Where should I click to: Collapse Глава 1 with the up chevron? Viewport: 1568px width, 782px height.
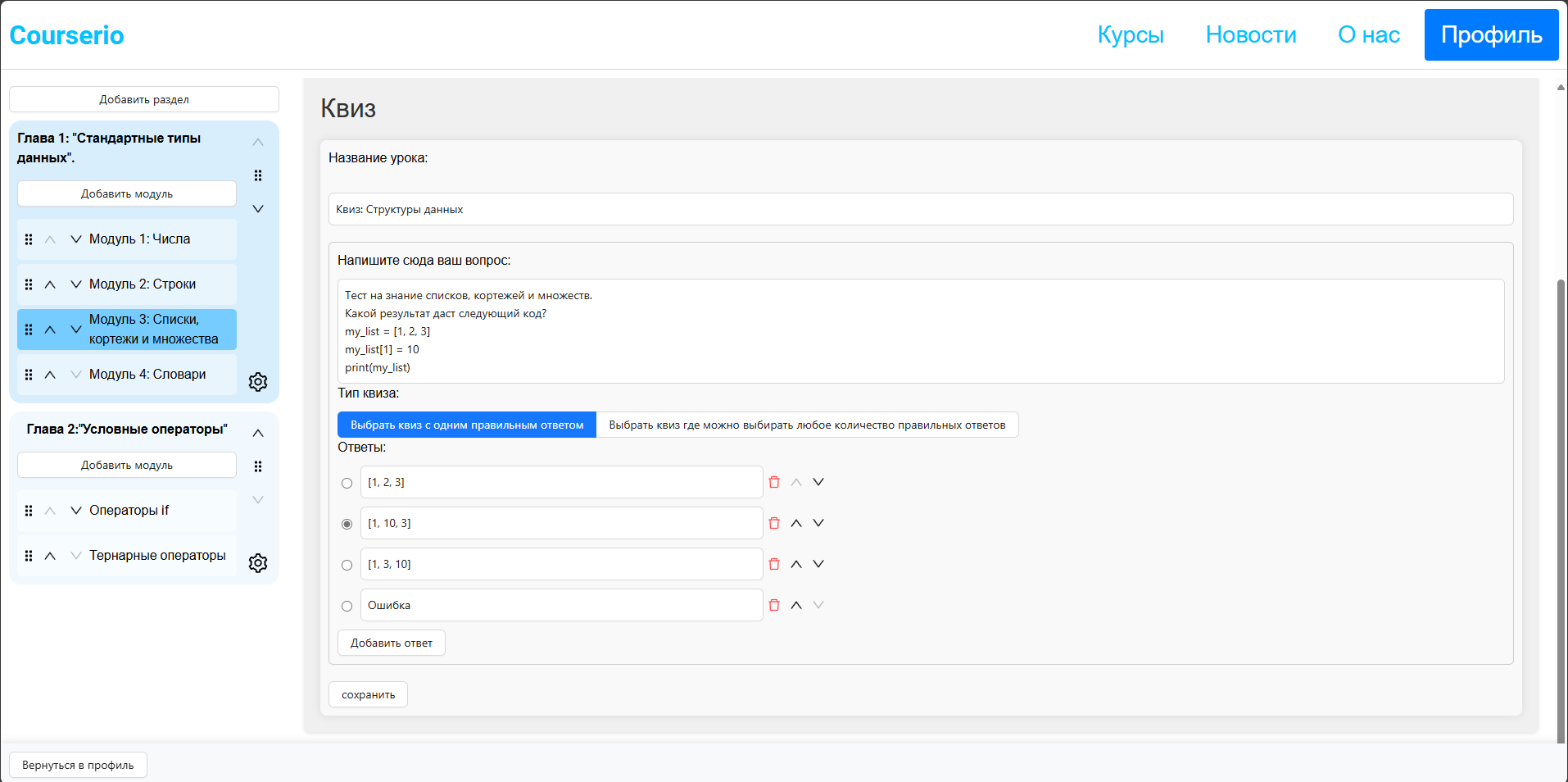tap(258, 142)
